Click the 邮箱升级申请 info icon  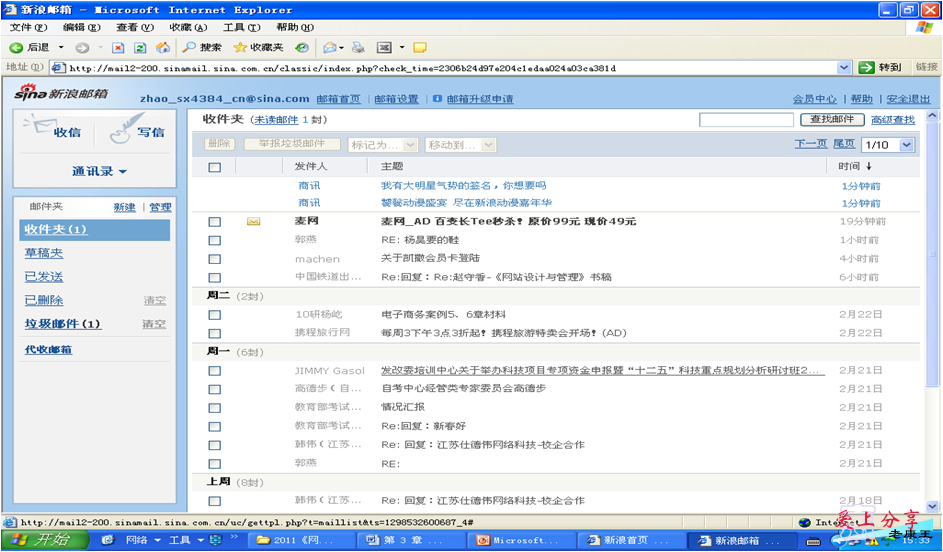click(x=437, y=99)
